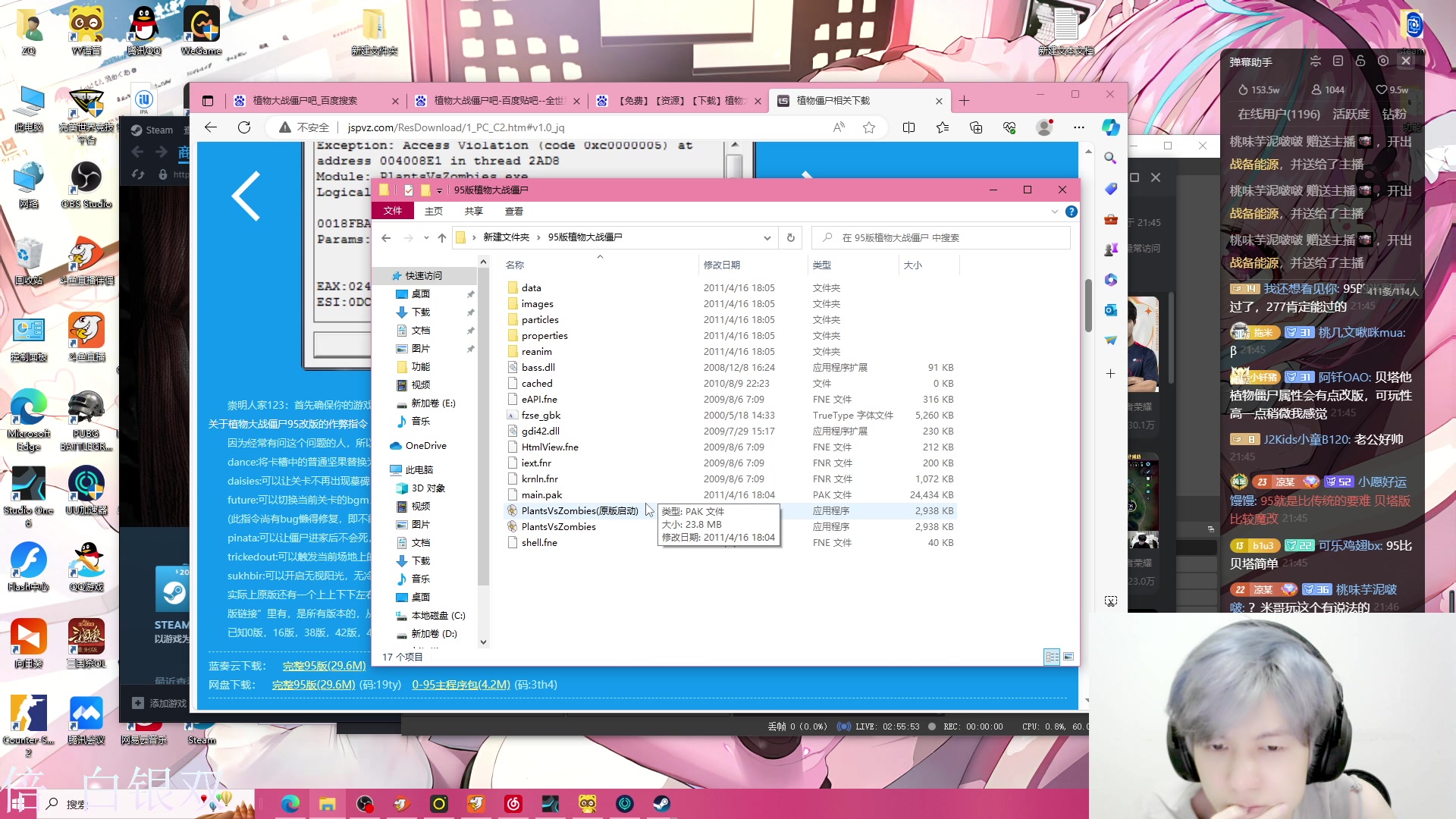Open the Drop paper-plane icon in Edge sidebar
1456x819 pixels.
[x=1110, y=340]
